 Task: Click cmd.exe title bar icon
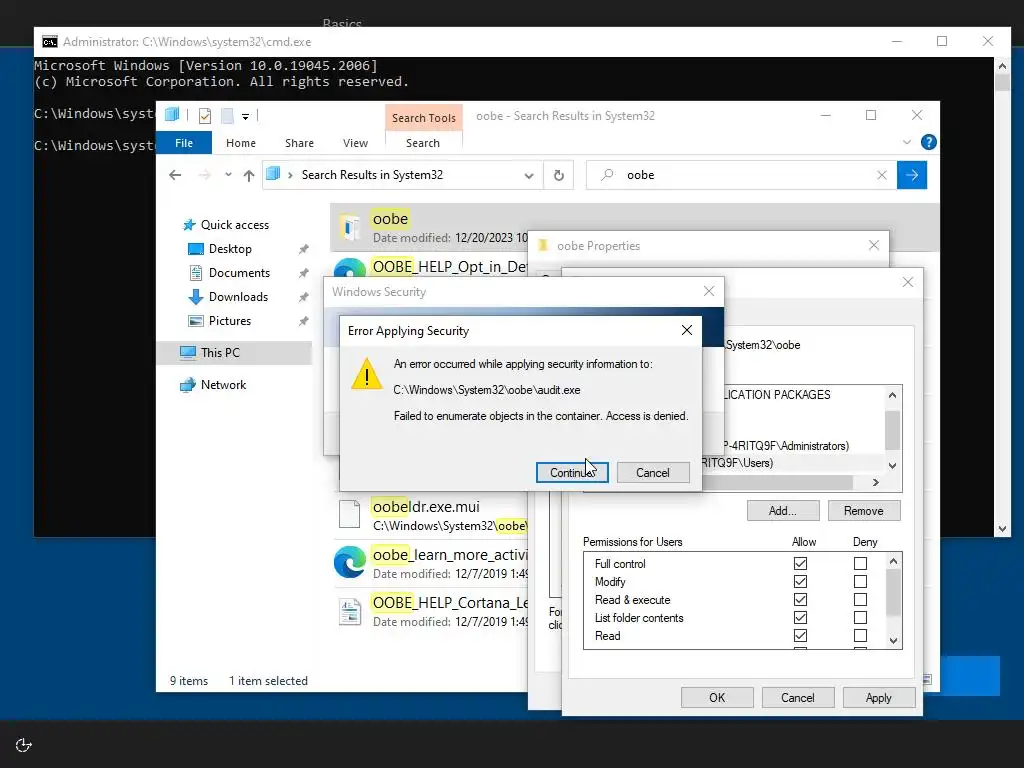[x=50, y=42]
